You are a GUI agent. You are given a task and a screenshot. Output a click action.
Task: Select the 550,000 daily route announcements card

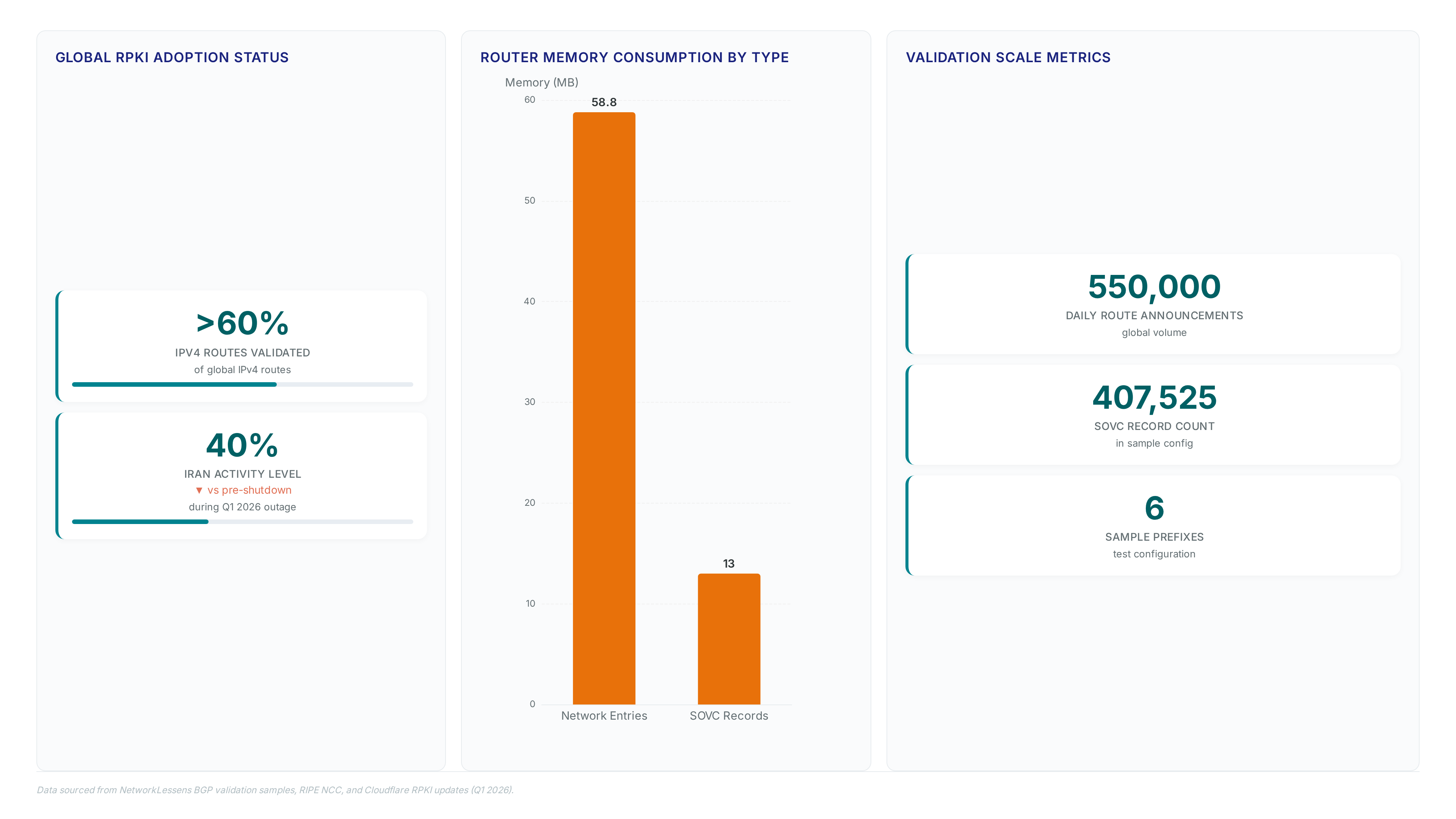(1153, 304)
